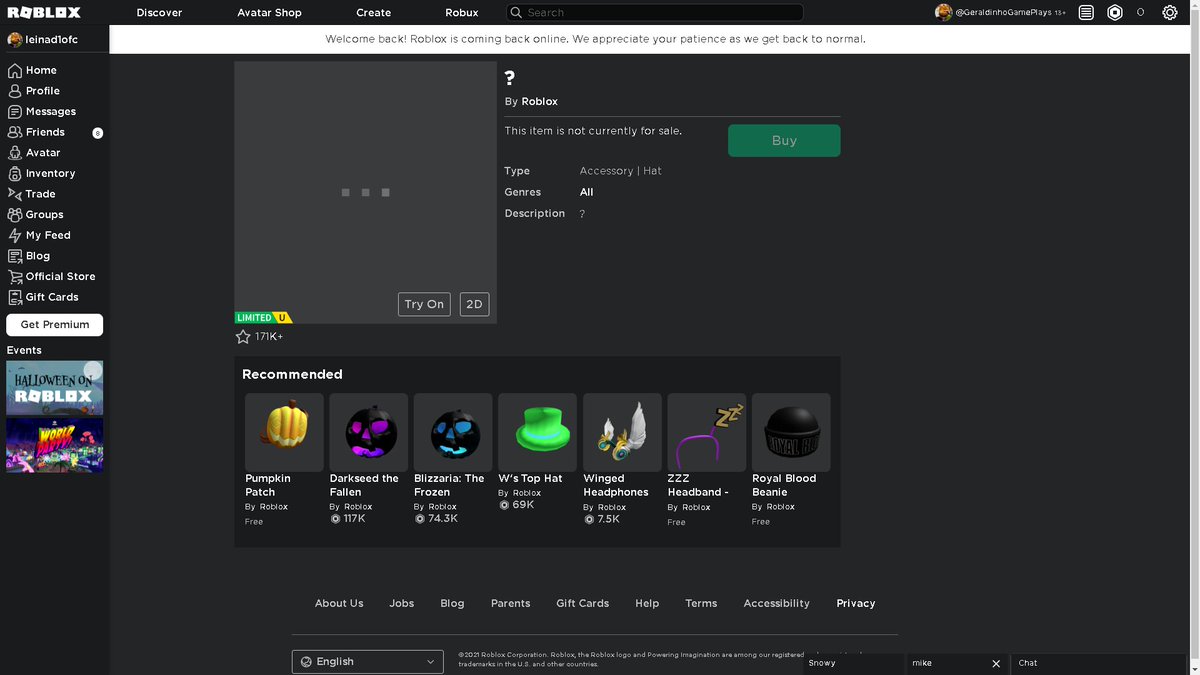The width and height of the screenshot is (1200, 675).
Task: Open ZZZ Headband recommended item
Action: (x=707, y=432)
